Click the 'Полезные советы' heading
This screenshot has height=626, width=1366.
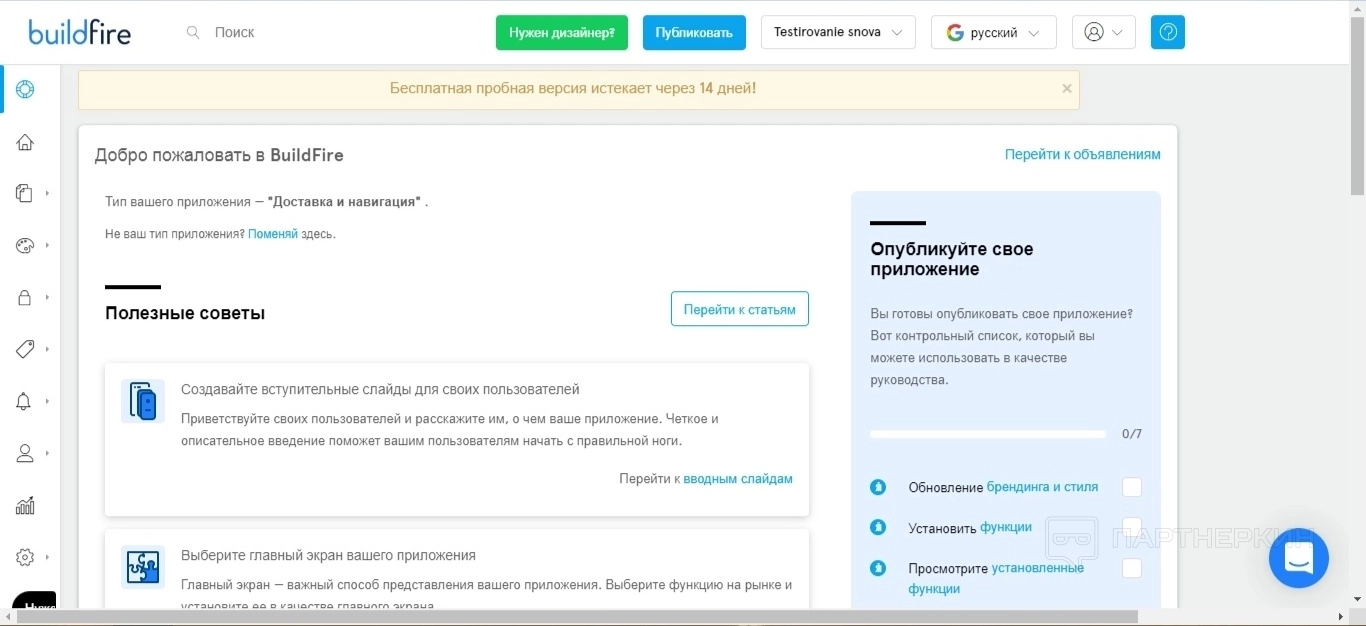click(185, 313)
